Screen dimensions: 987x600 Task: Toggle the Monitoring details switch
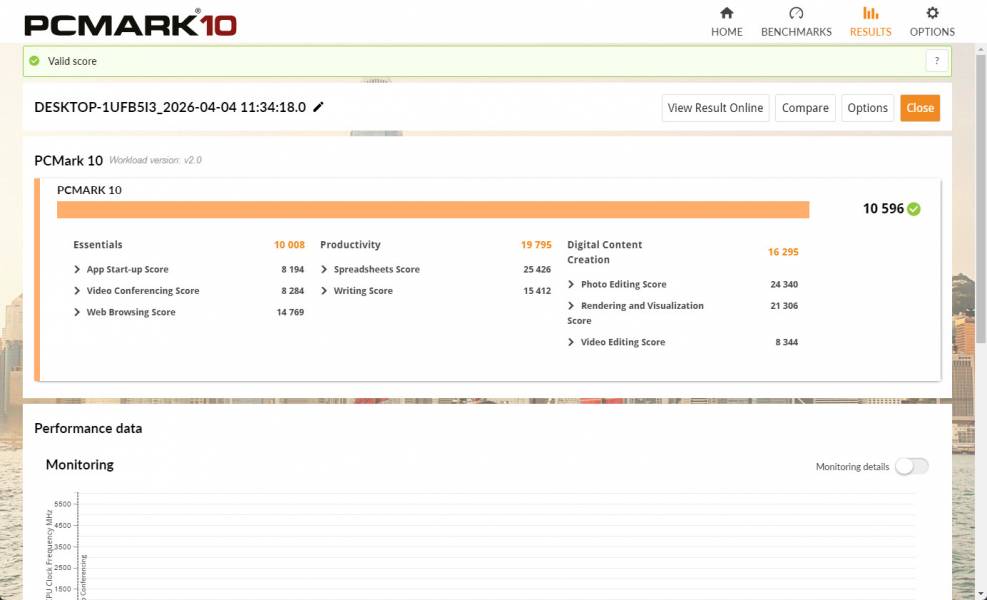pyautogui.click(x=911, y=466)
